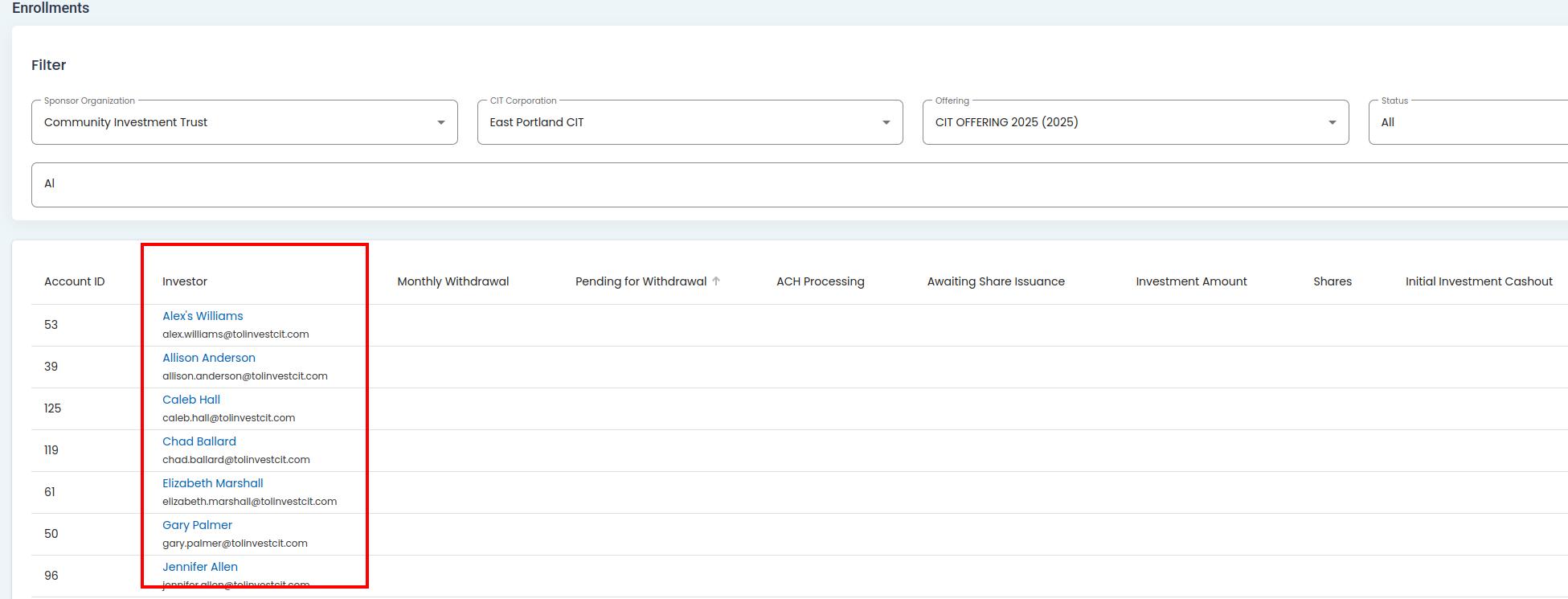This screenshot has width=1568, height=599.
Task: Click the Investment Amount column header
Action: (1191, 281)
